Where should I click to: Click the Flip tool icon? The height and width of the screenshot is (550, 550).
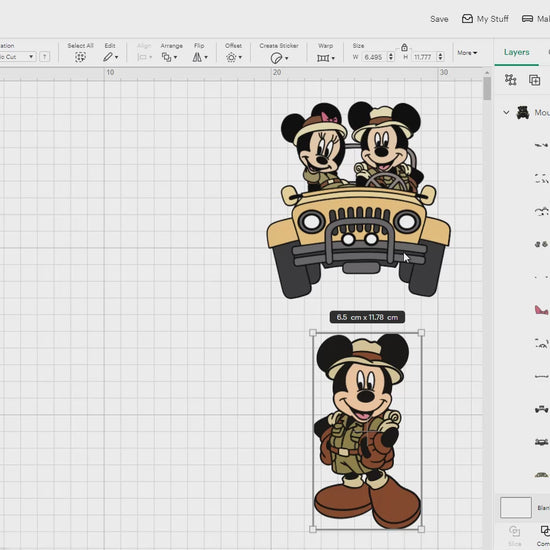click(197, 57)
